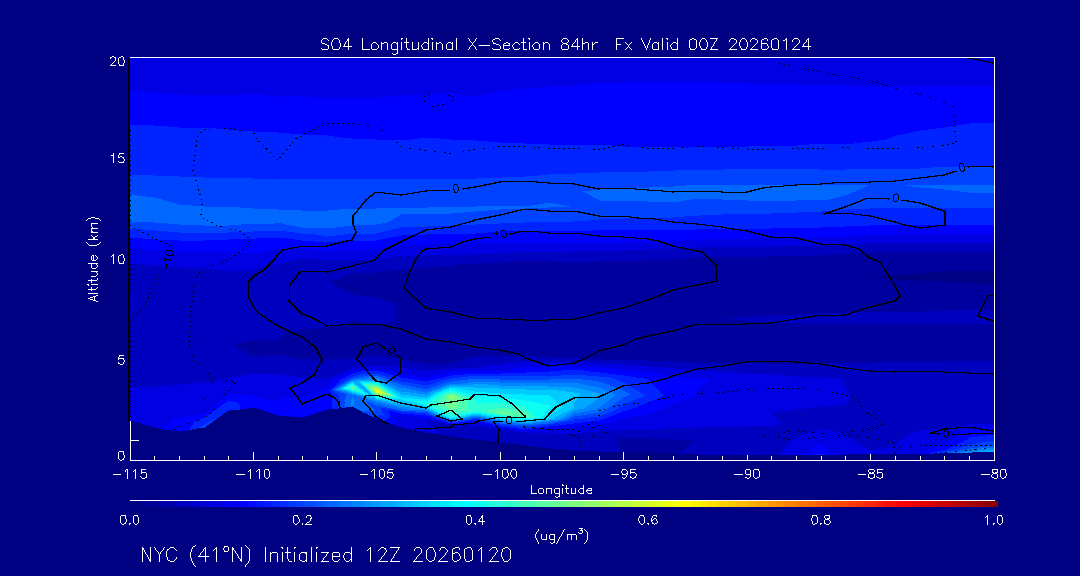Select the 15 km altitude tick label
This screenshot has height=576, width=1080.
[116, 160]
